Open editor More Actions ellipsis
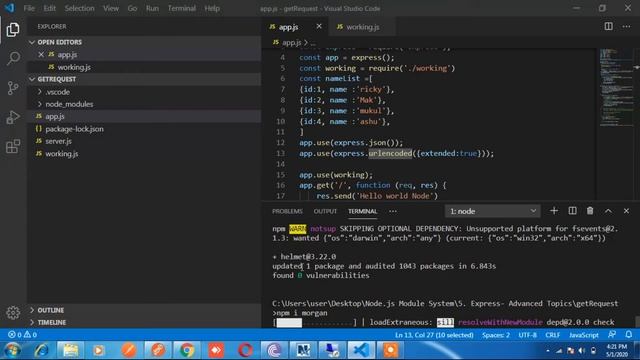 pyautogui.click(x=627, y=27)
